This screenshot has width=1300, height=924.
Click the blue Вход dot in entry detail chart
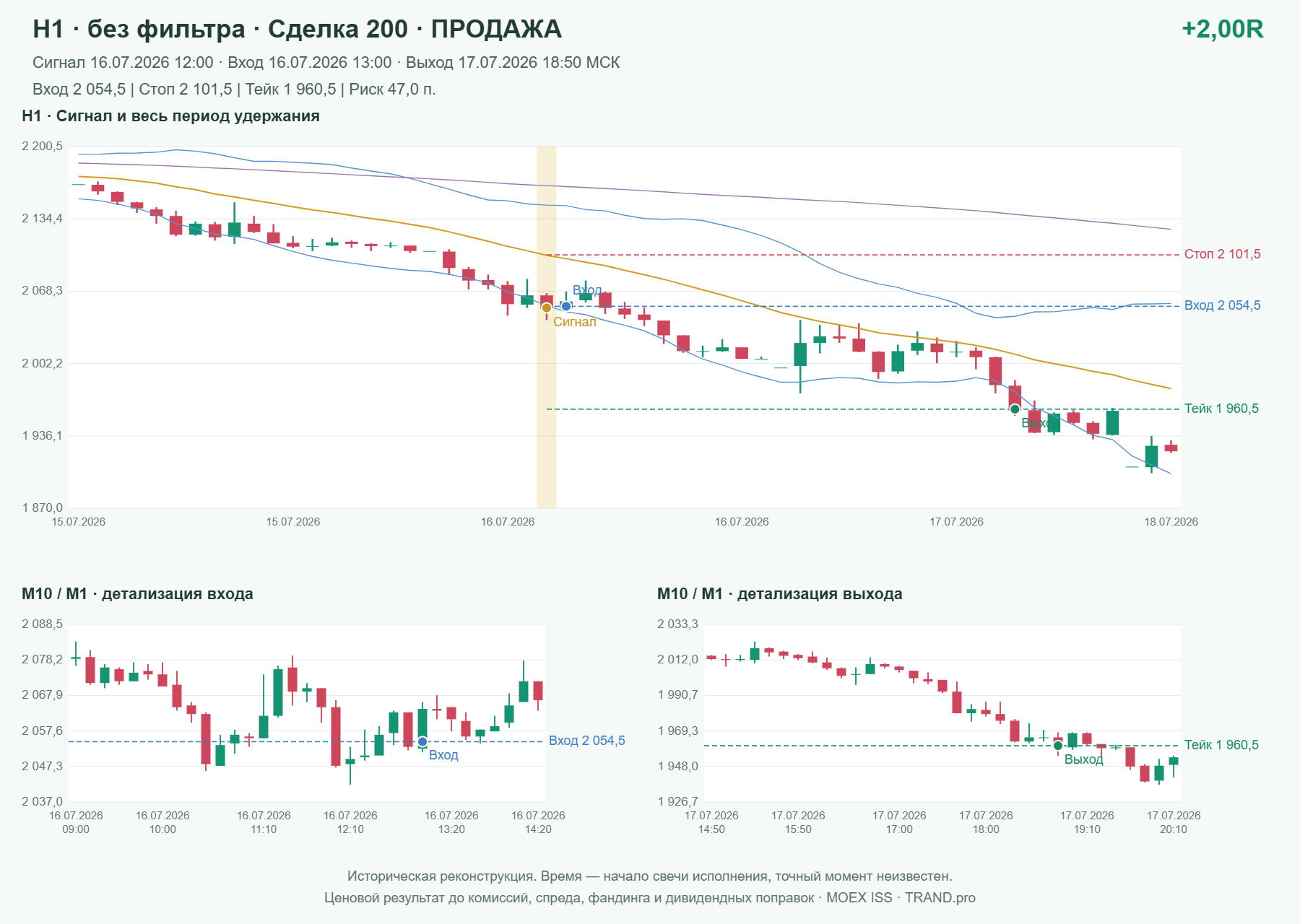coord(422,741)
